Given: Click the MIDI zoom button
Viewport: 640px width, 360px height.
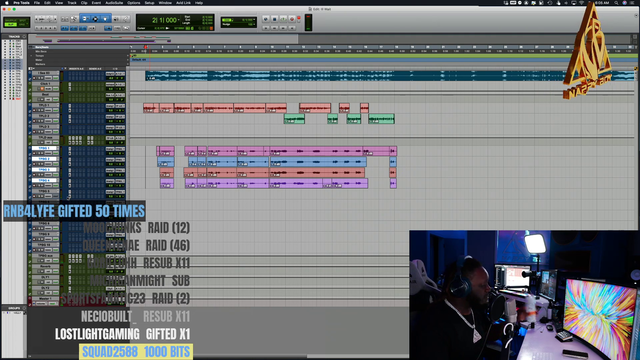Looking at the screenshot, I should coord(49,19).
